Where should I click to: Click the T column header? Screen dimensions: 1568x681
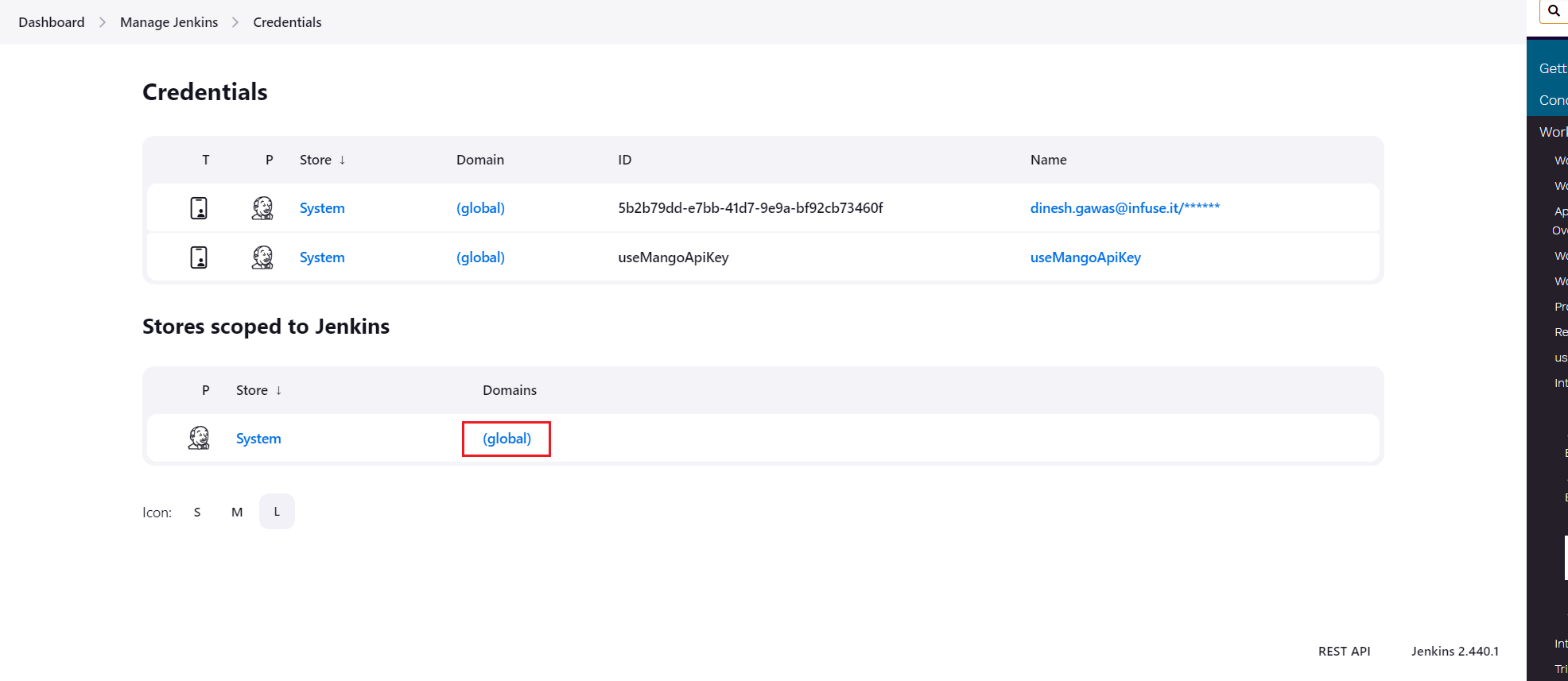pyautogui.click(x=206, y=160)
